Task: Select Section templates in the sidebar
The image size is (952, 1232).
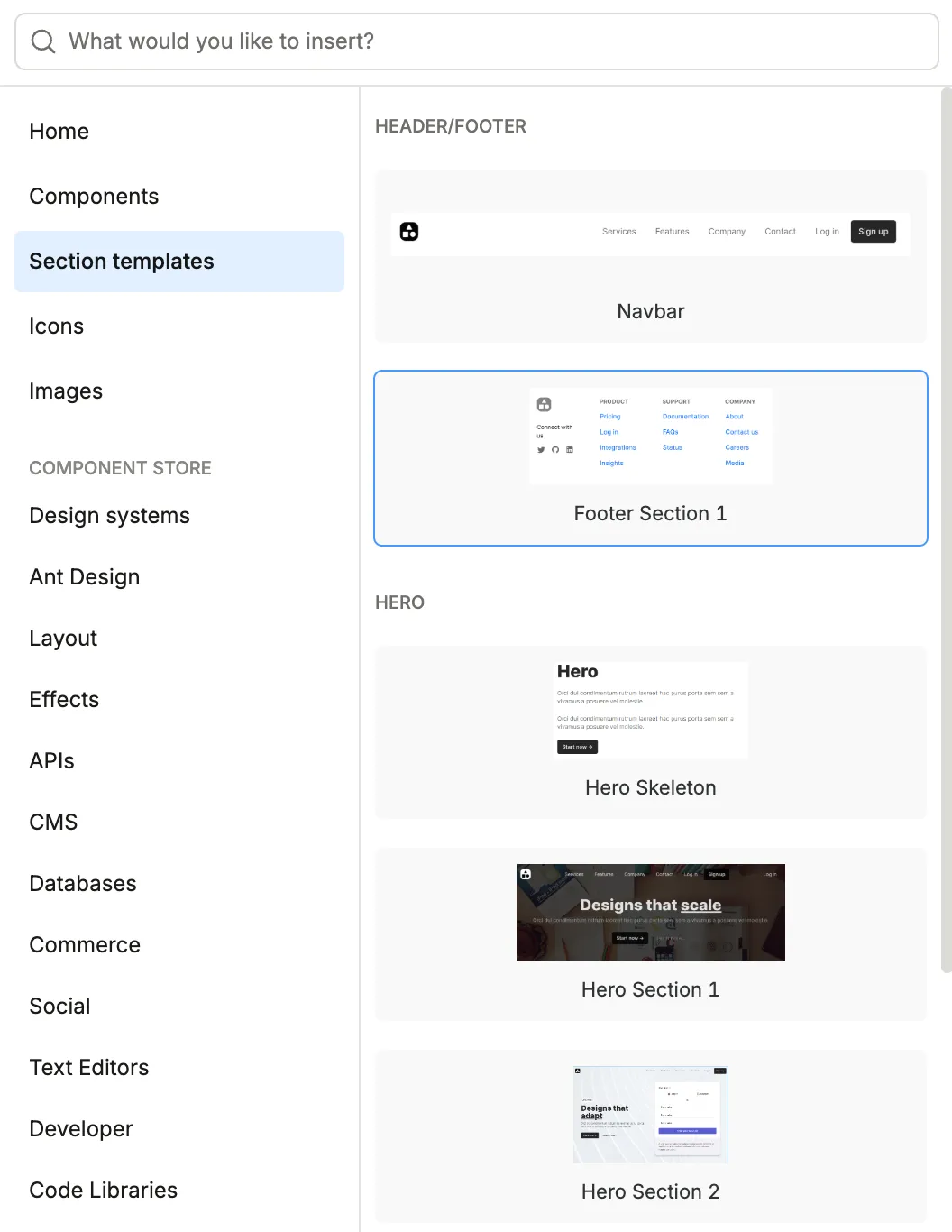Action: point(179,262)
